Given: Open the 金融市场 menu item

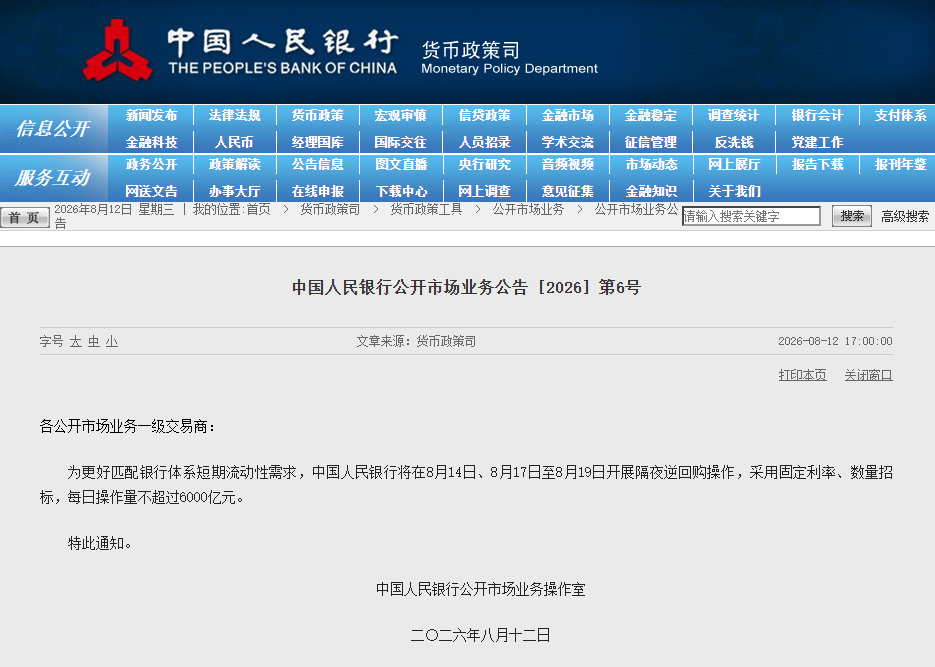Looking at the screenshot, I should (x=568, y=115).
